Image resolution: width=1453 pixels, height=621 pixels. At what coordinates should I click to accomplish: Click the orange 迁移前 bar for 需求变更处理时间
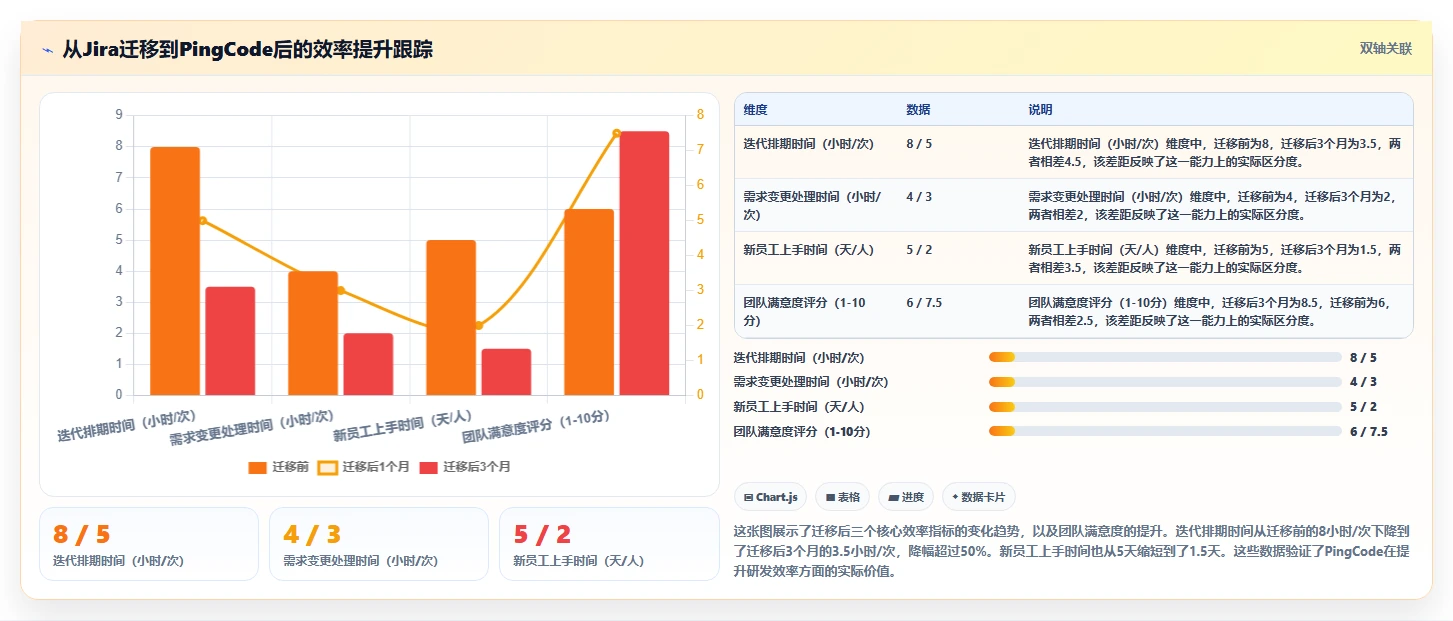click(x=313, y=333)
